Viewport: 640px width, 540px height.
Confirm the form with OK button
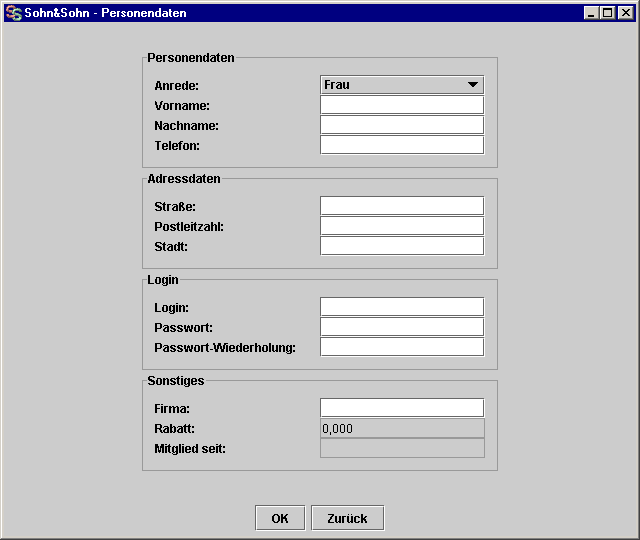point(280,518)
